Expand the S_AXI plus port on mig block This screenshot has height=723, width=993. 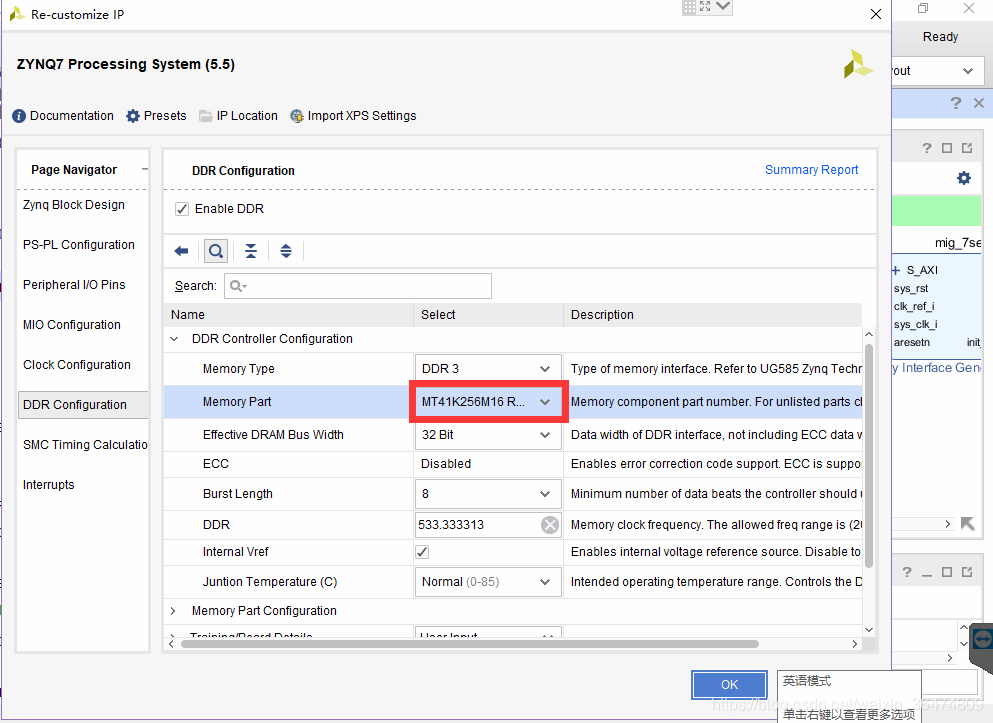click(x=896, y=270)
